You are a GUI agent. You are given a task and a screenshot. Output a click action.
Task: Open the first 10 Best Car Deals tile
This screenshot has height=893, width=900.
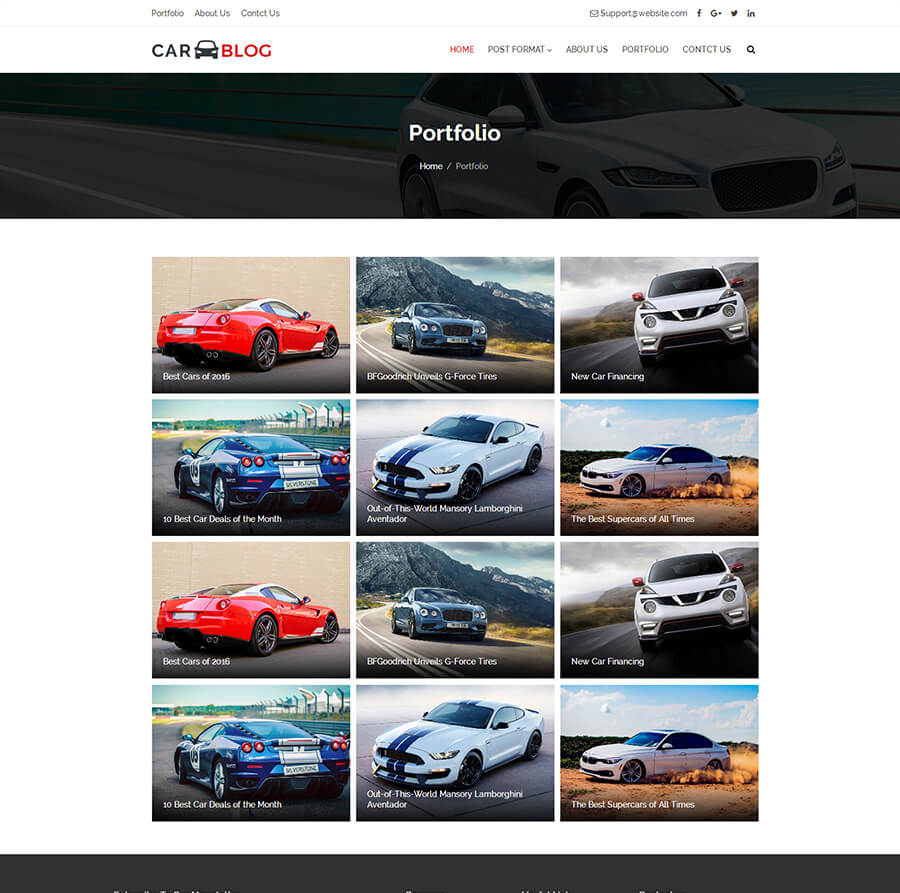coord(251,467)
